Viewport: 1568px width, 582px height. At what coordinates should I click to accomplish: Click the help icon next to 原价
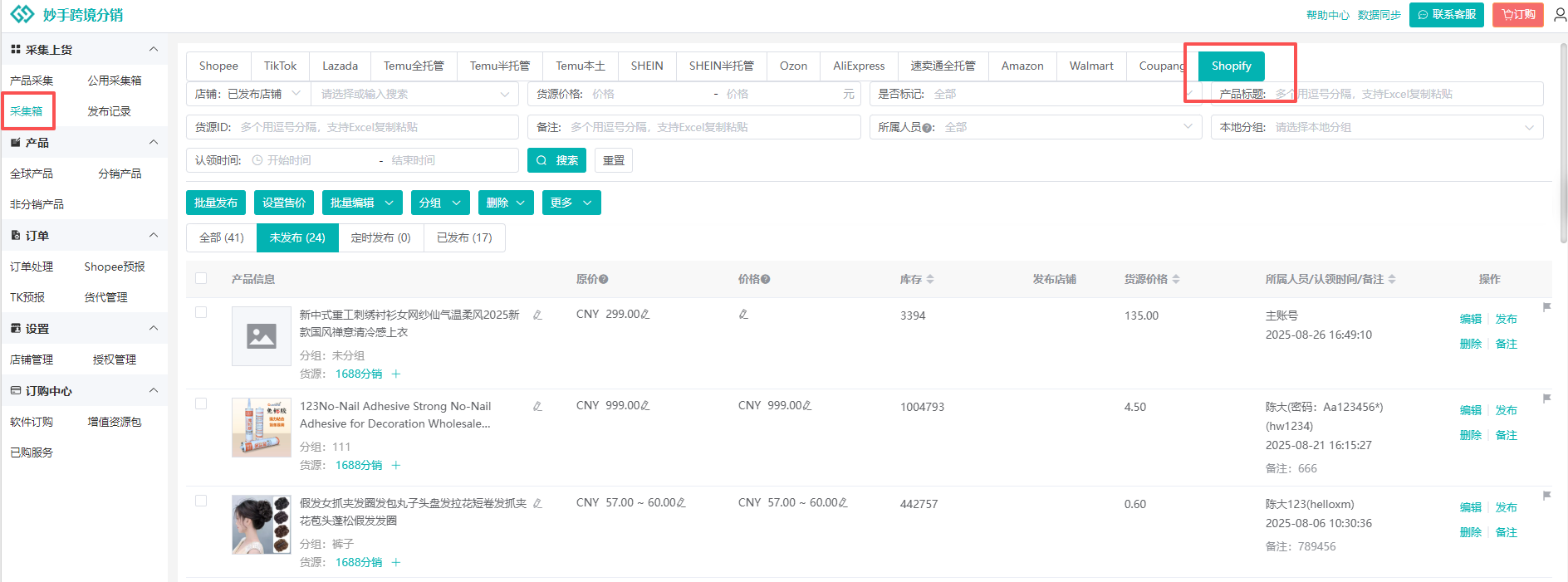point(604,280)
